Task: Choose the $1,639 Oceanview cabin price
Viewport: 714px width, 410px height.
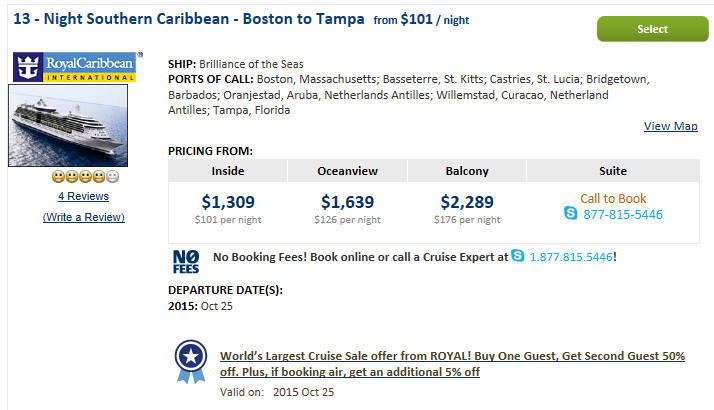Action: click(x=347, y=202)
